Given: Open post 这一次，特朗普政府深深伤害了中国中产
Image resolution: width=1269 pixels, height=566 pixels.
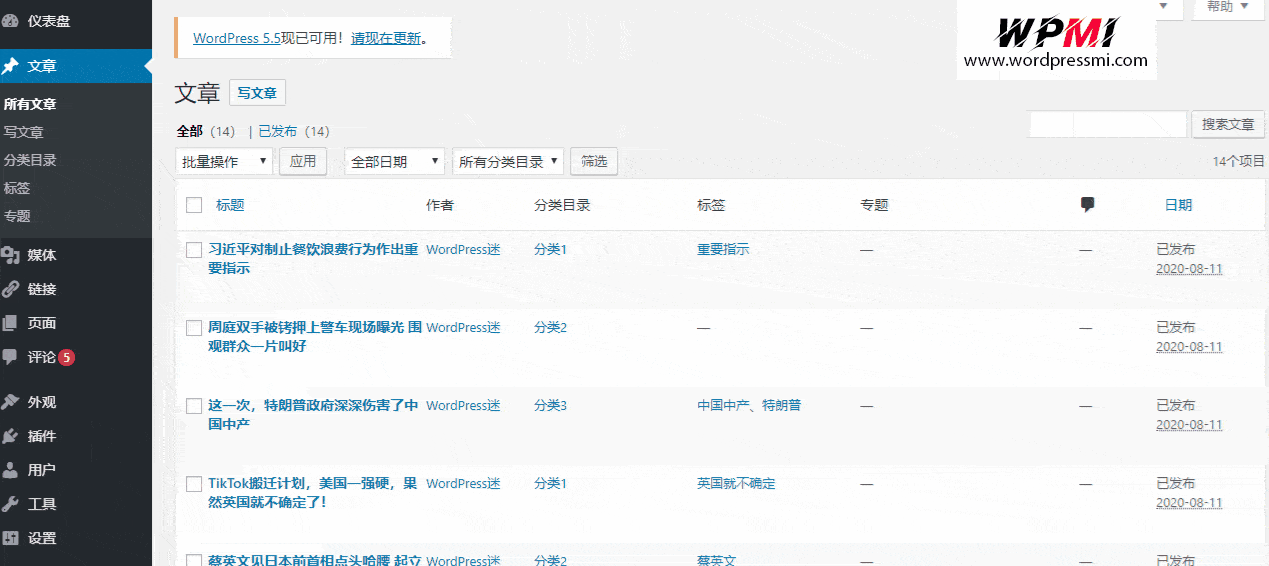Looking at the screenshot, I should [313, 415].
